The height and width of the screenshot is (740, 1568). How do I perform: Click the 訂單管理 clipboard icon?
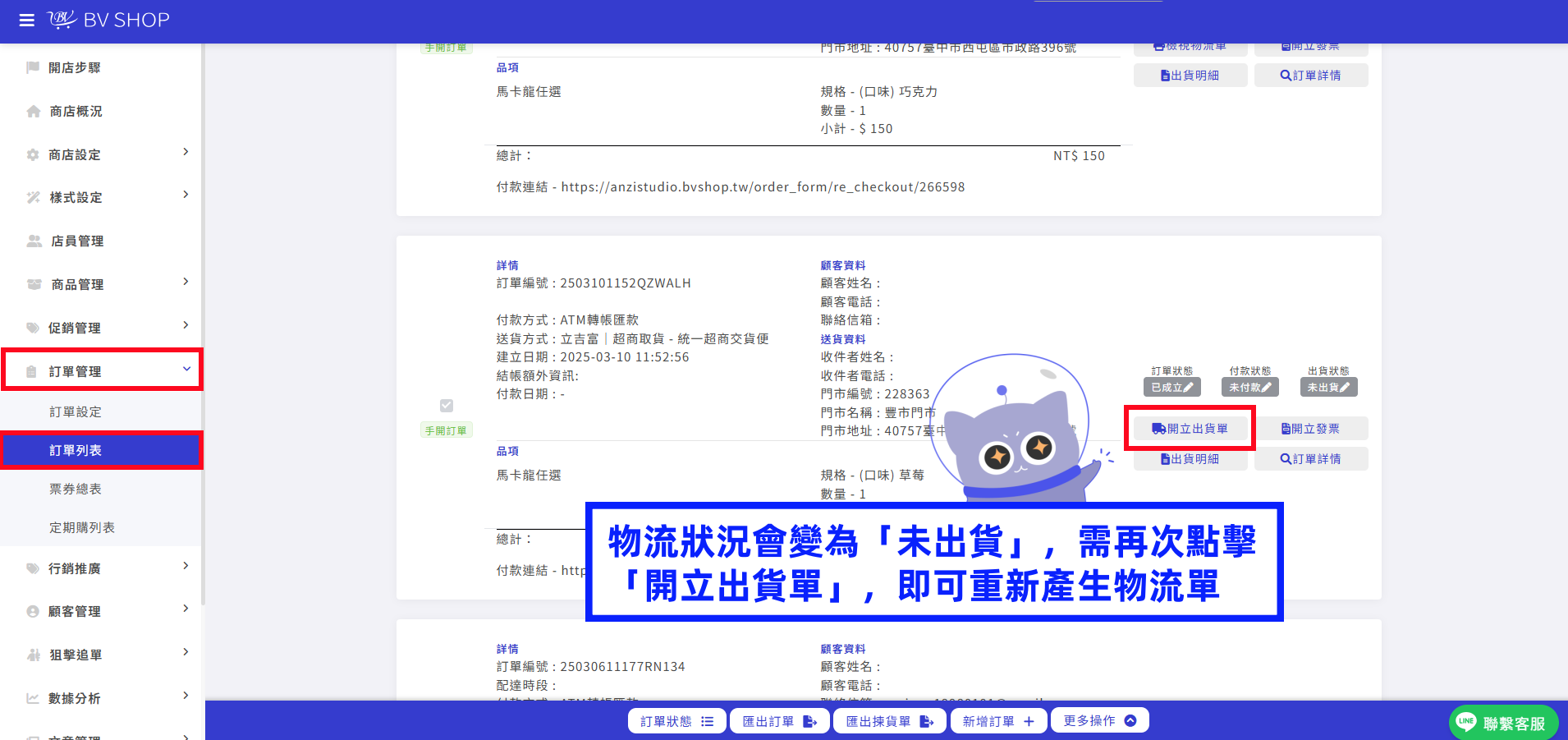[x=32, y=371]
